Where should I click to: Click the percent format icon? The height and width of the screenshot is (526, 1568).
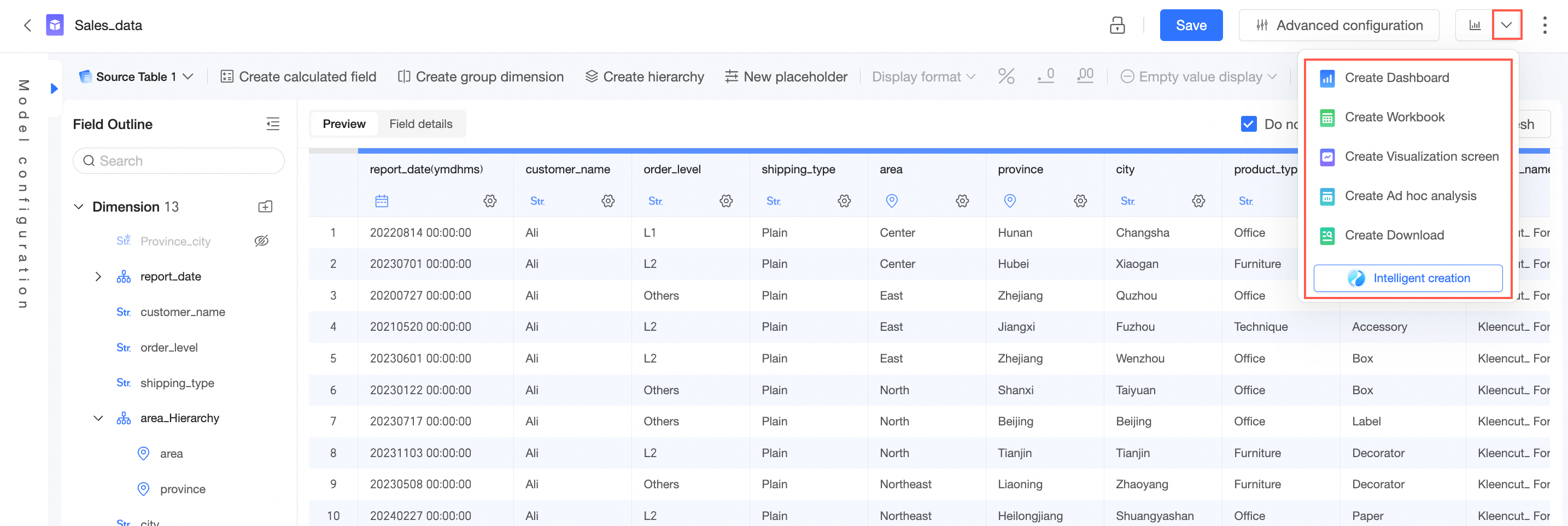coord(1006,77)
